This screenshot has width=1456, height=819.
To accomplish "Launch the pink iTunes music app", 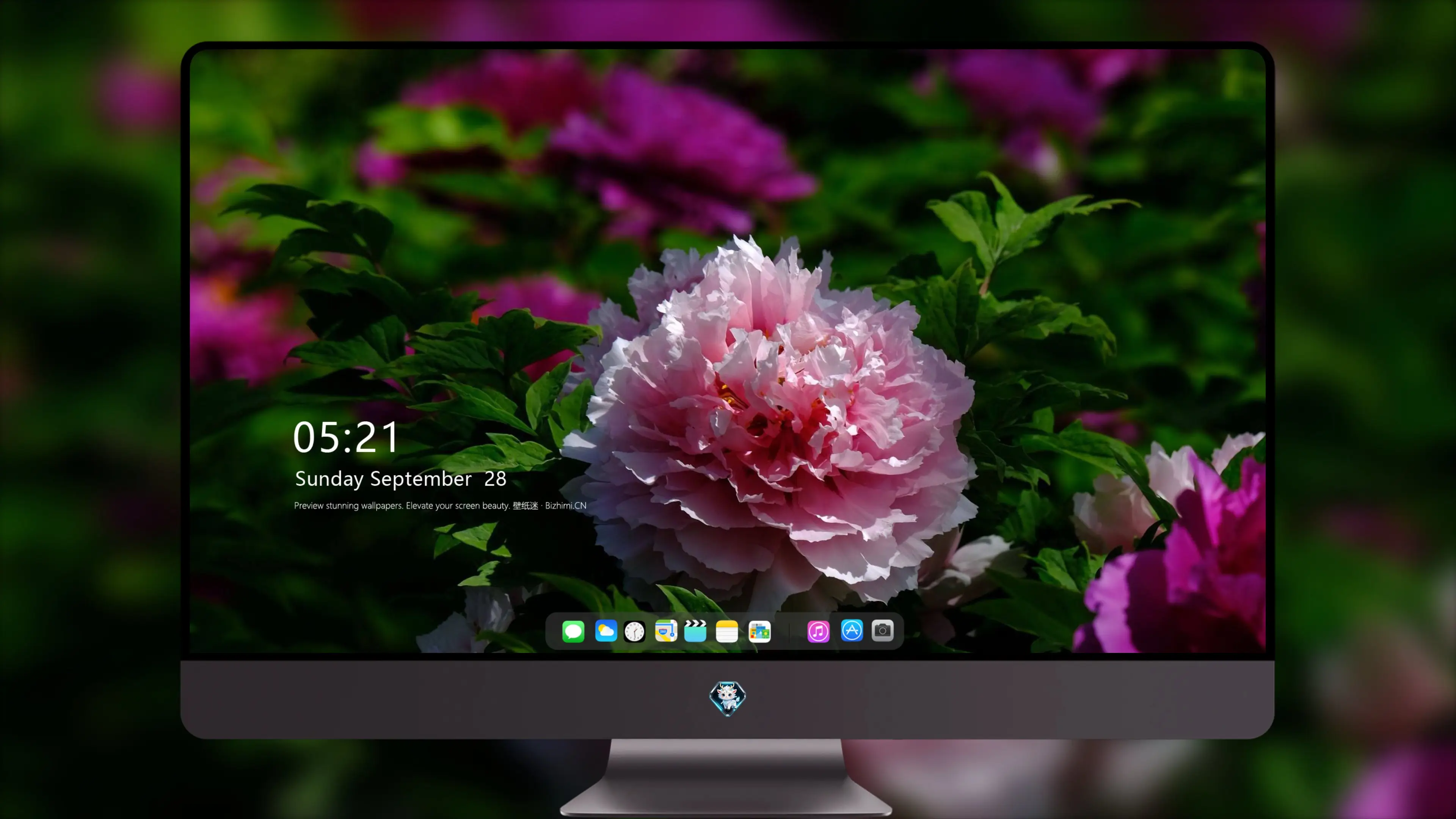I will 819,631.
